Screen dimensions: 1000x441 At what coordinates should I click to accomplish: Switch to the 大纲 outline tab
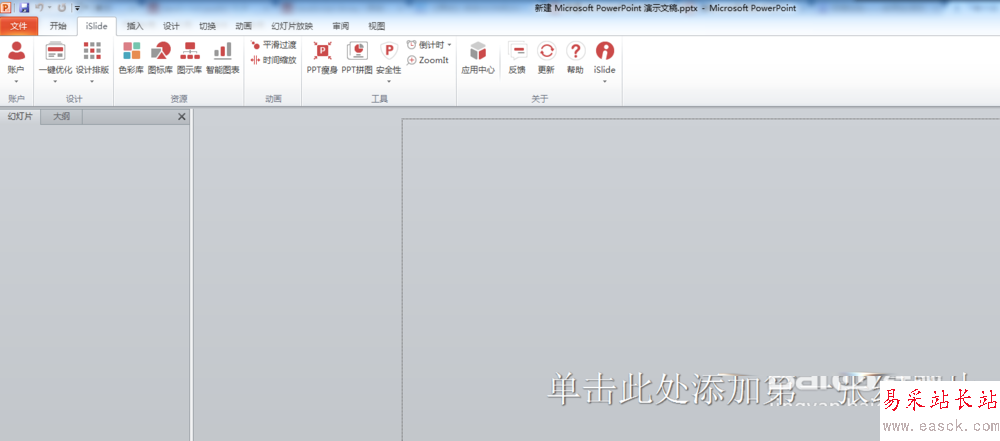tap(61, 117)
